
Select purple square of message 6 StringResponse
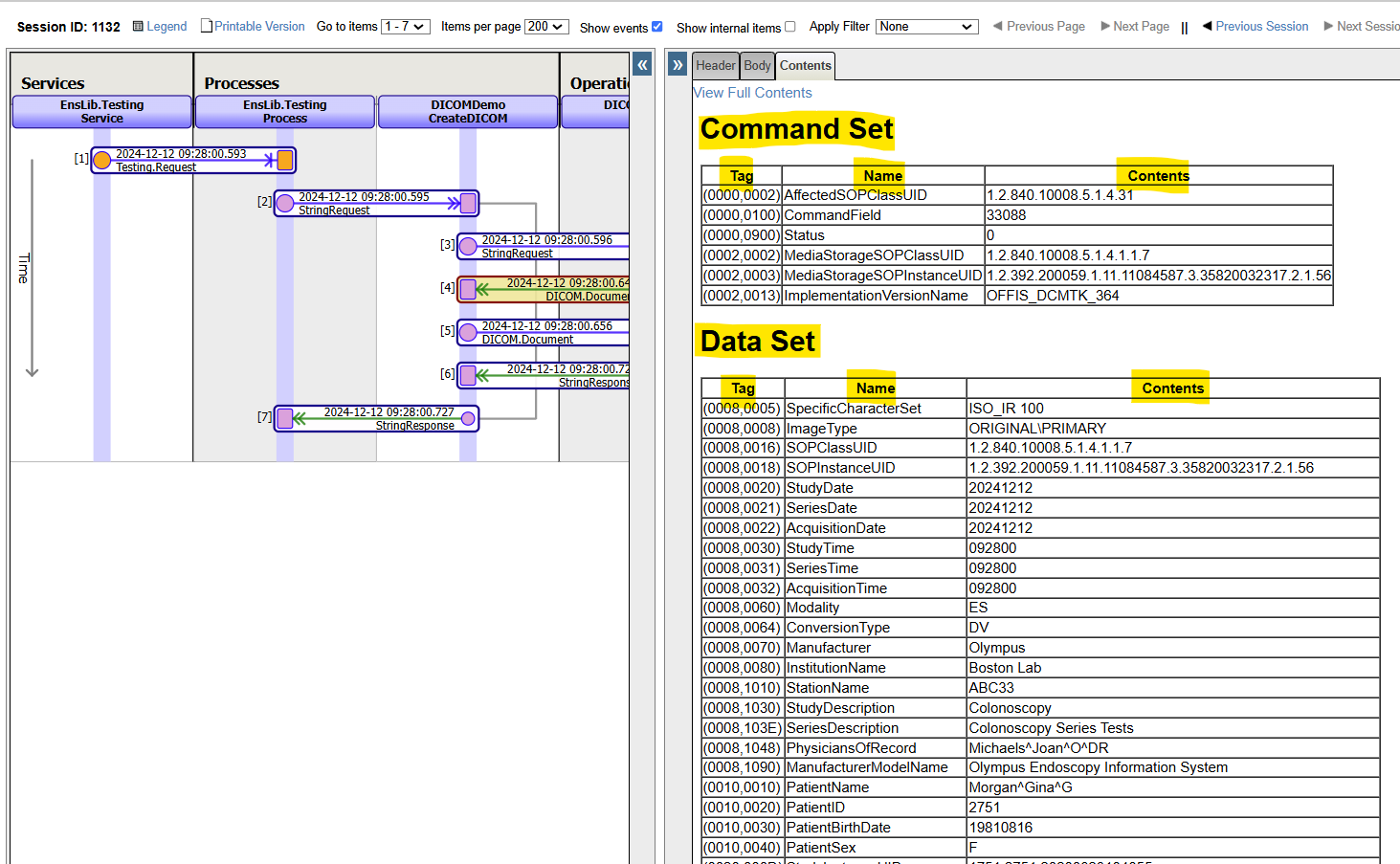point(468,375)
